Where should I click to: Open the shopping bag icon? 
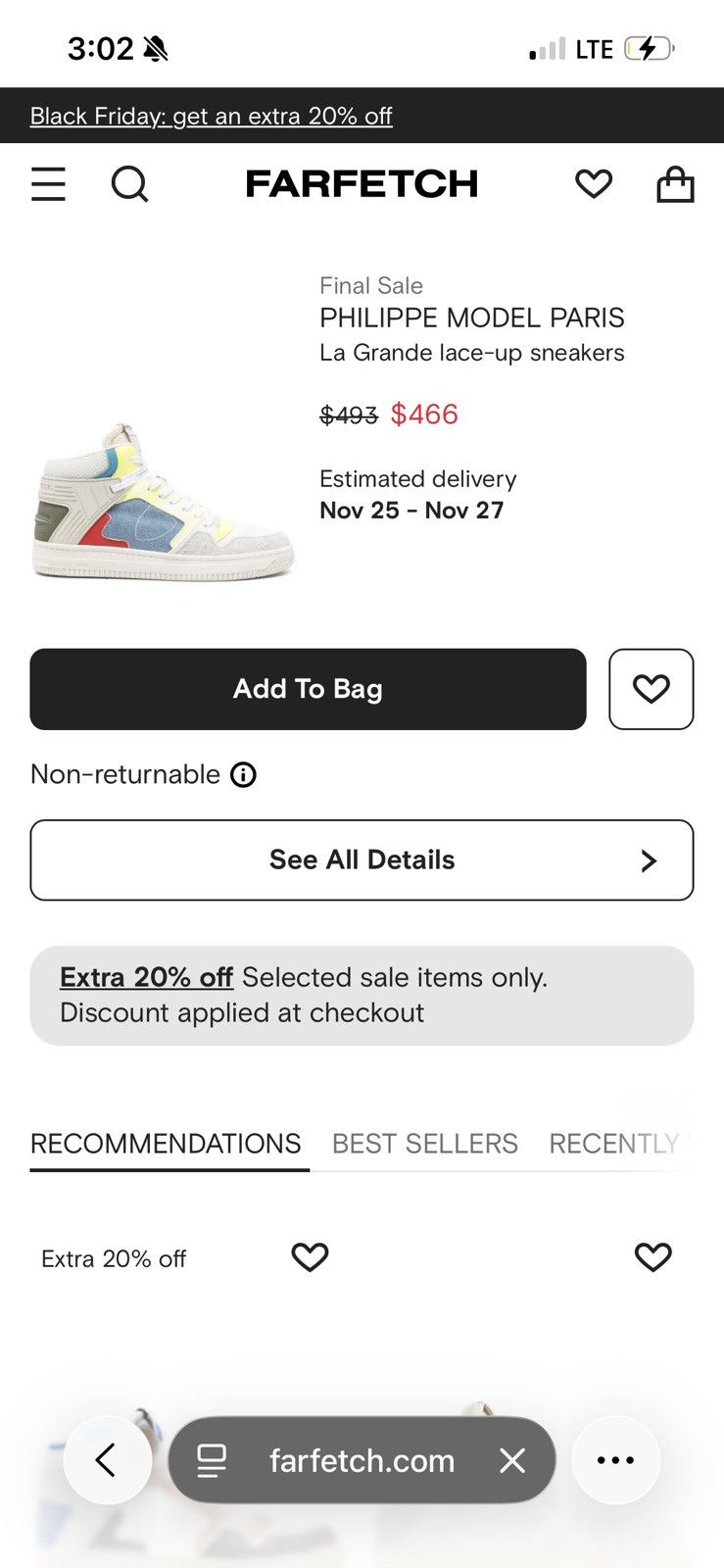pyautogui.click(x=675, y=183)
